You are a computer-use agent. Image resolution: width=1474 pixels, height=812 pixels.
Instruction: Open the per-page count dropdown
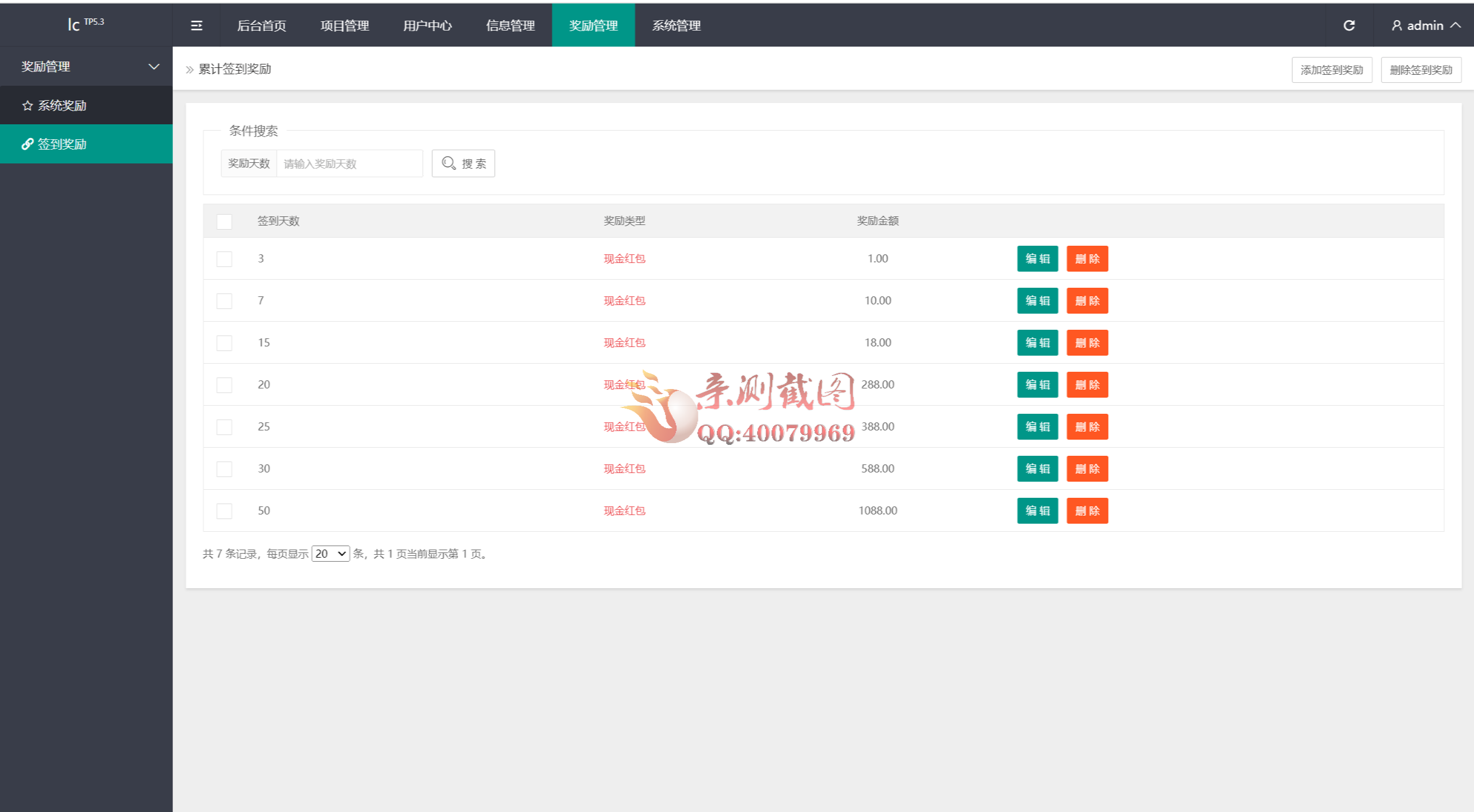pos(330,554)
